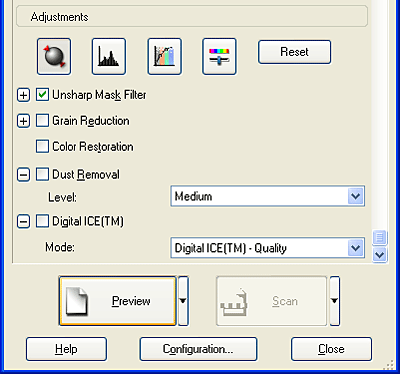
Task: Click the Close button
Action: tap(331, 349)
